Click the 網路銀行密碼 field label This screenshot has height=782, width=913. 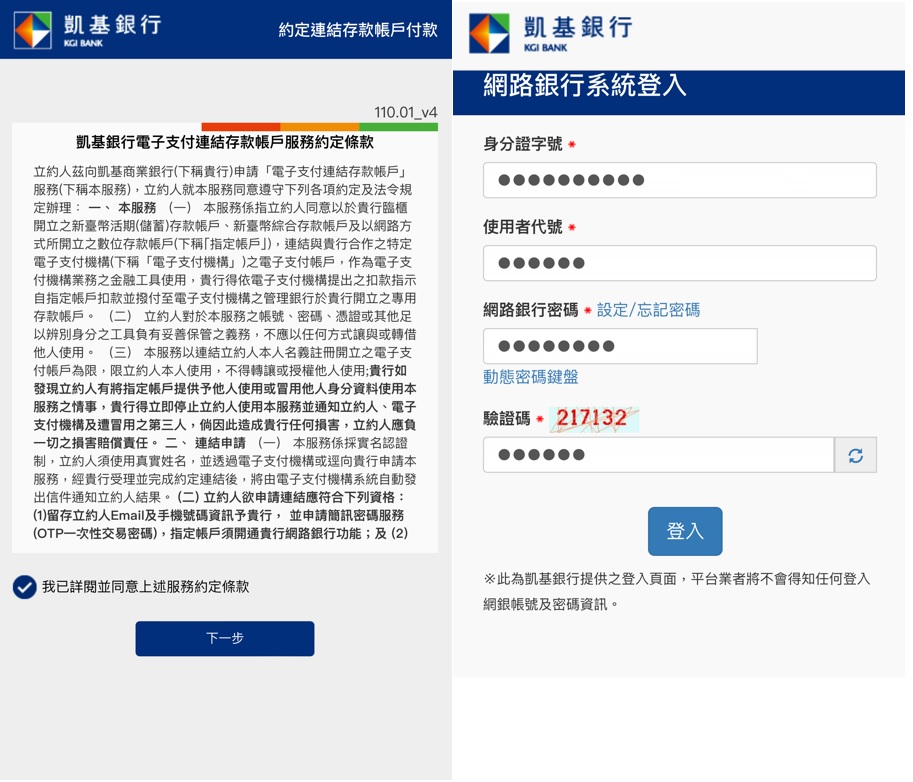(x=530, y=310)
